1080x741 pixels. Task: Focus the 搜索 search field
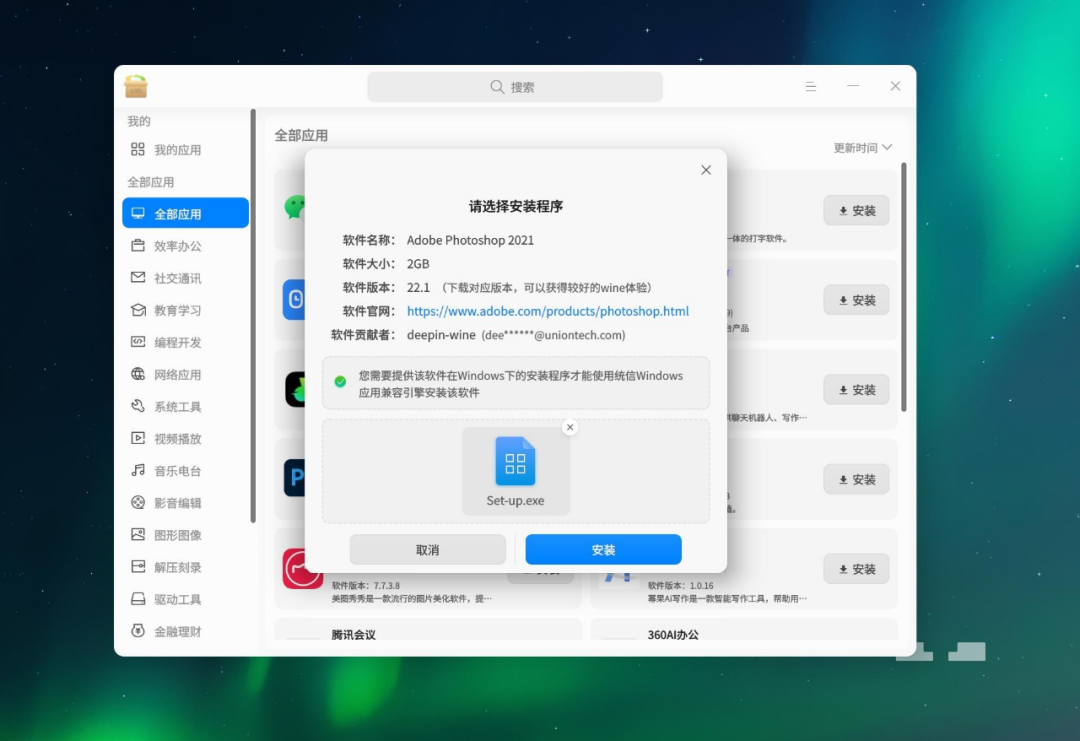point(515,87)
